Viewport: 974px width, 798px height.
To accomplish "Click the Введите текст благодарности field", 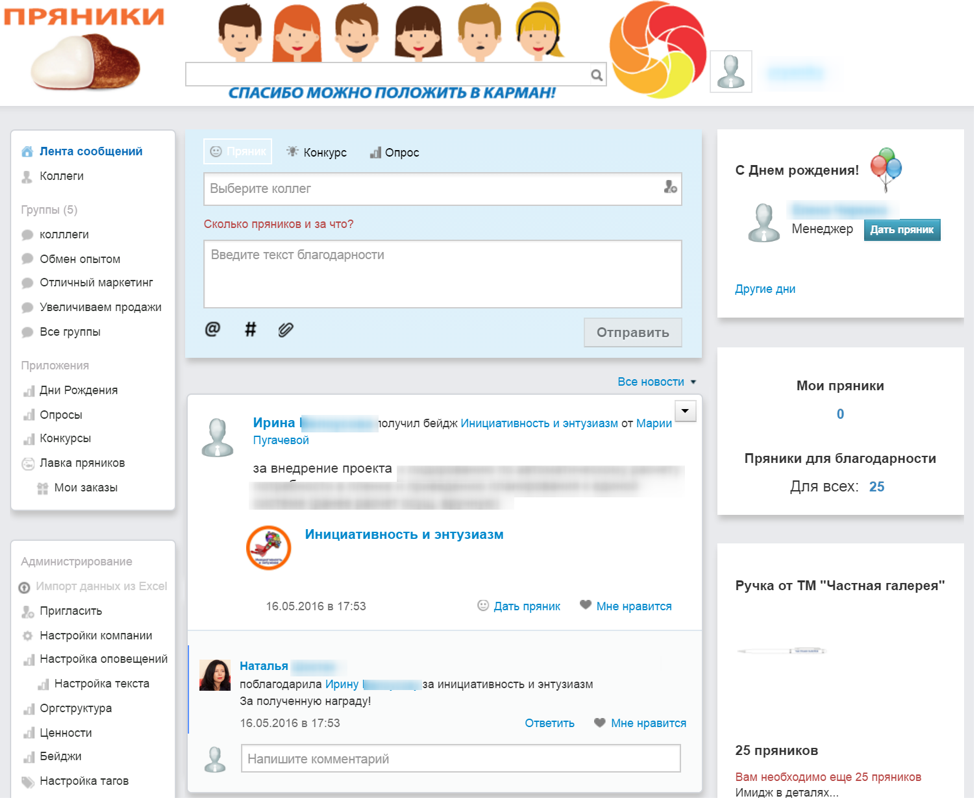I will tap(442, 274).
